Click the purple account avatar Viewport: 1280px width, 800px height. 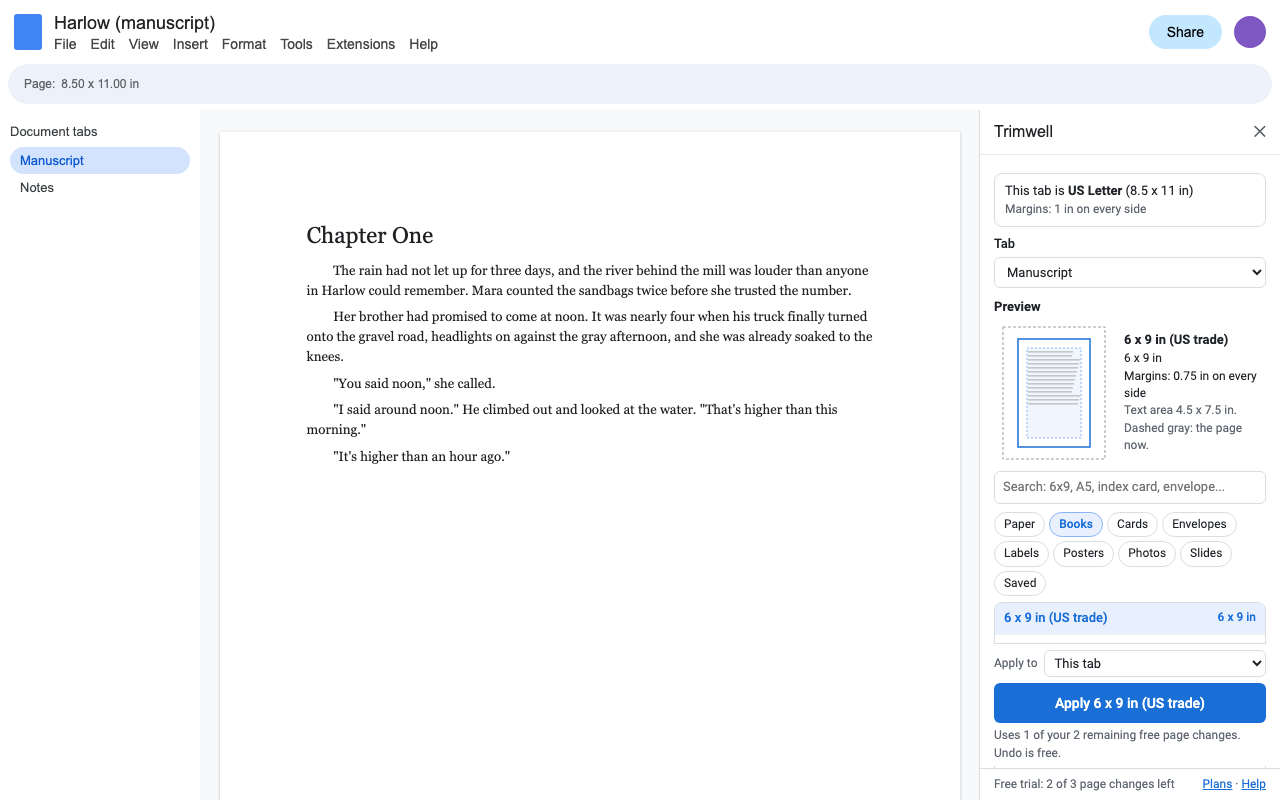(x=1250, y=32)
